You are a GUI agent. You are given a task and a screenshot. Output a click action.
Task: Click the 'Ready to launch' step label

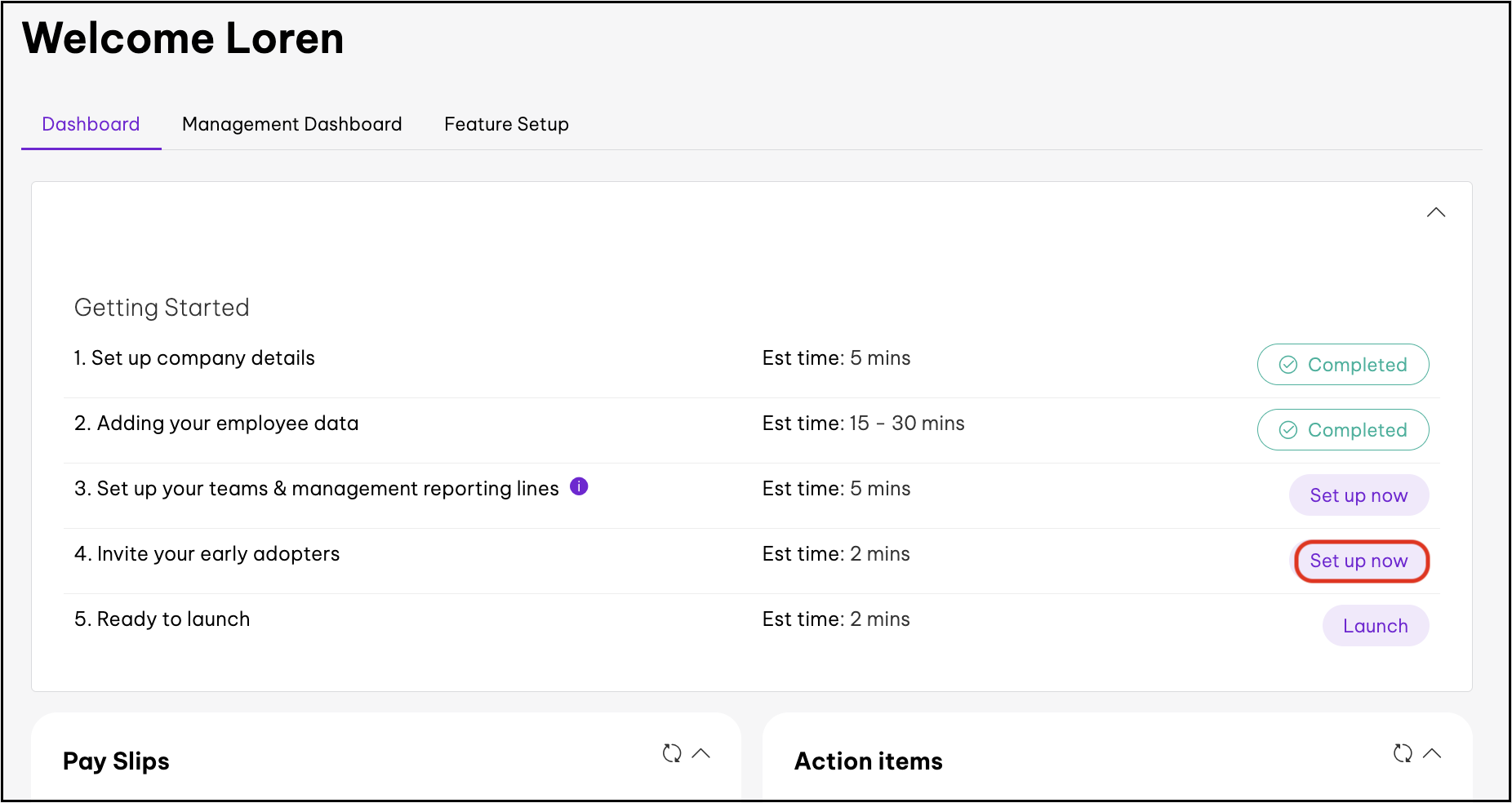[162, 619]
